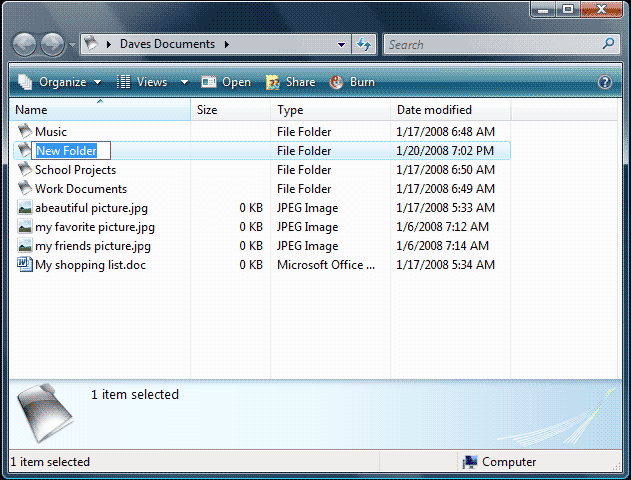This screenshot has height=480, width=631.
Task: Sort by Type column header
Action: (330, 109)
